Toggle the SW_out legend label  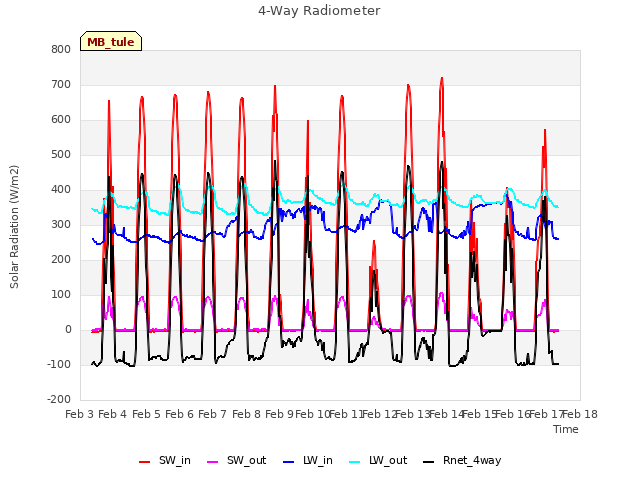coord(247,460)
